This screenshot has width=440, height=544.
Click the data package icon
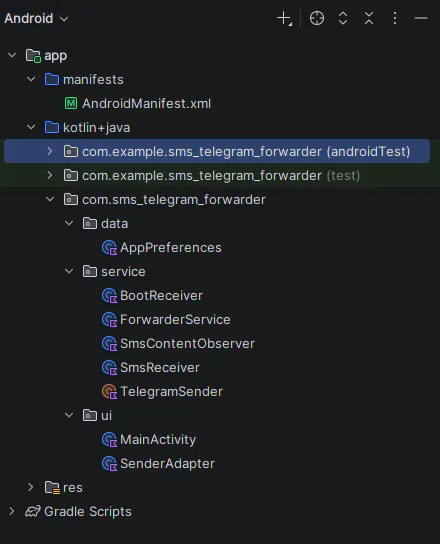pyautogui.click(x=90, y=223)
